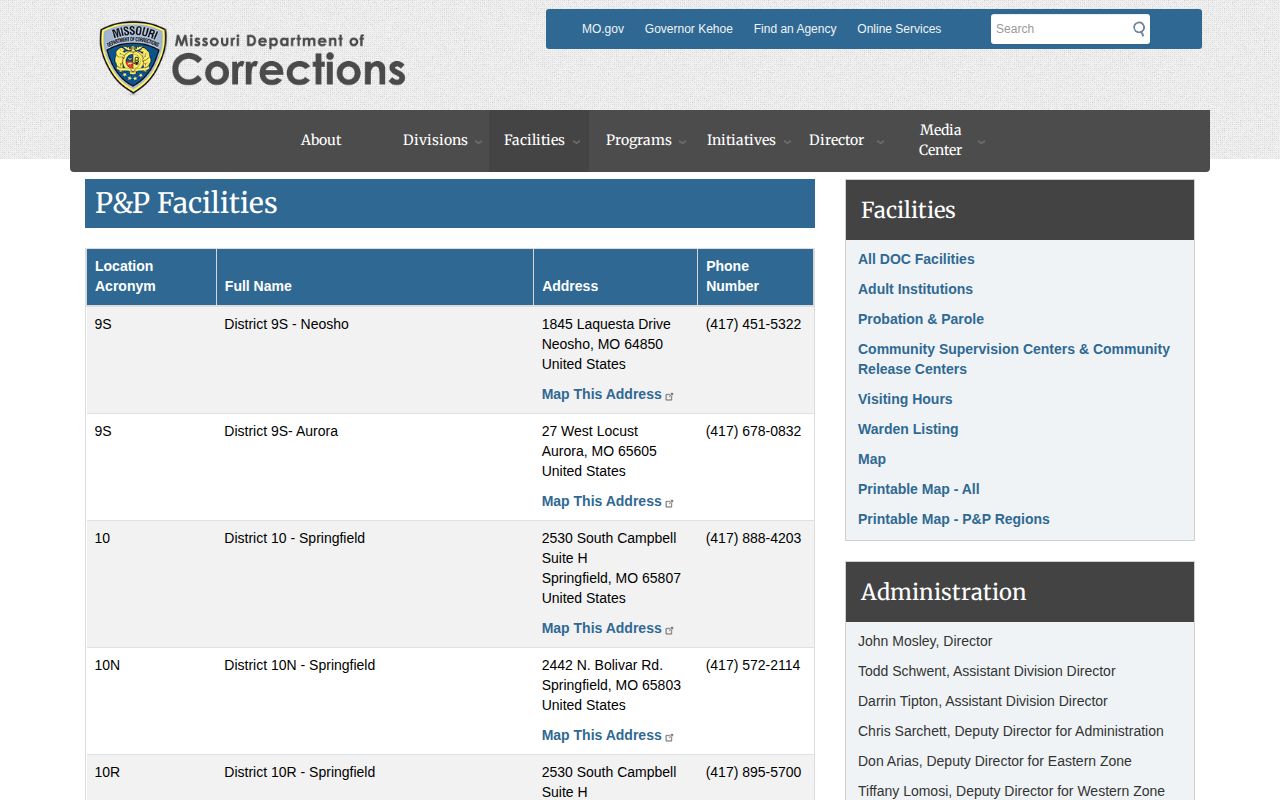The image size is (1280, 800).
Task: Open Probation & Parole sidebar link
Action: coord(921,319)
